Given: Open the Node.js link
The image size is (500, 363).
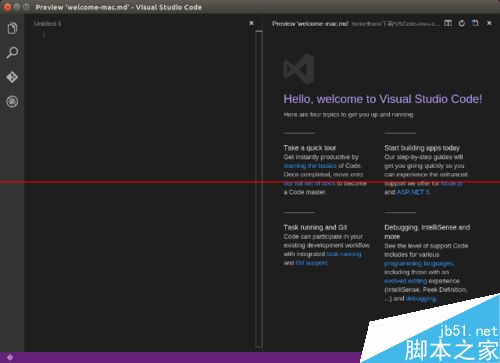Looking at the screenshot, I should [452, 183].
